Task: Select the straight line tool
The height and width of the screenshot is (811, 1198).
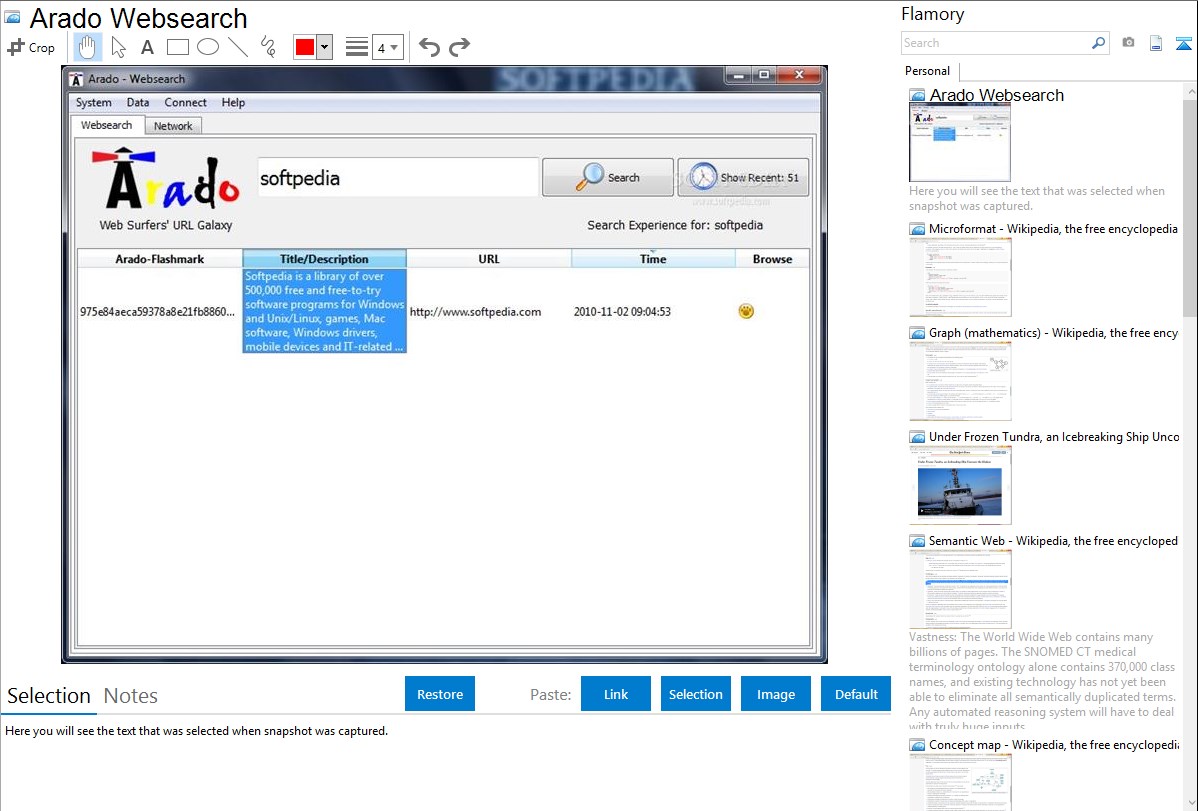Action: pos(238,47)
